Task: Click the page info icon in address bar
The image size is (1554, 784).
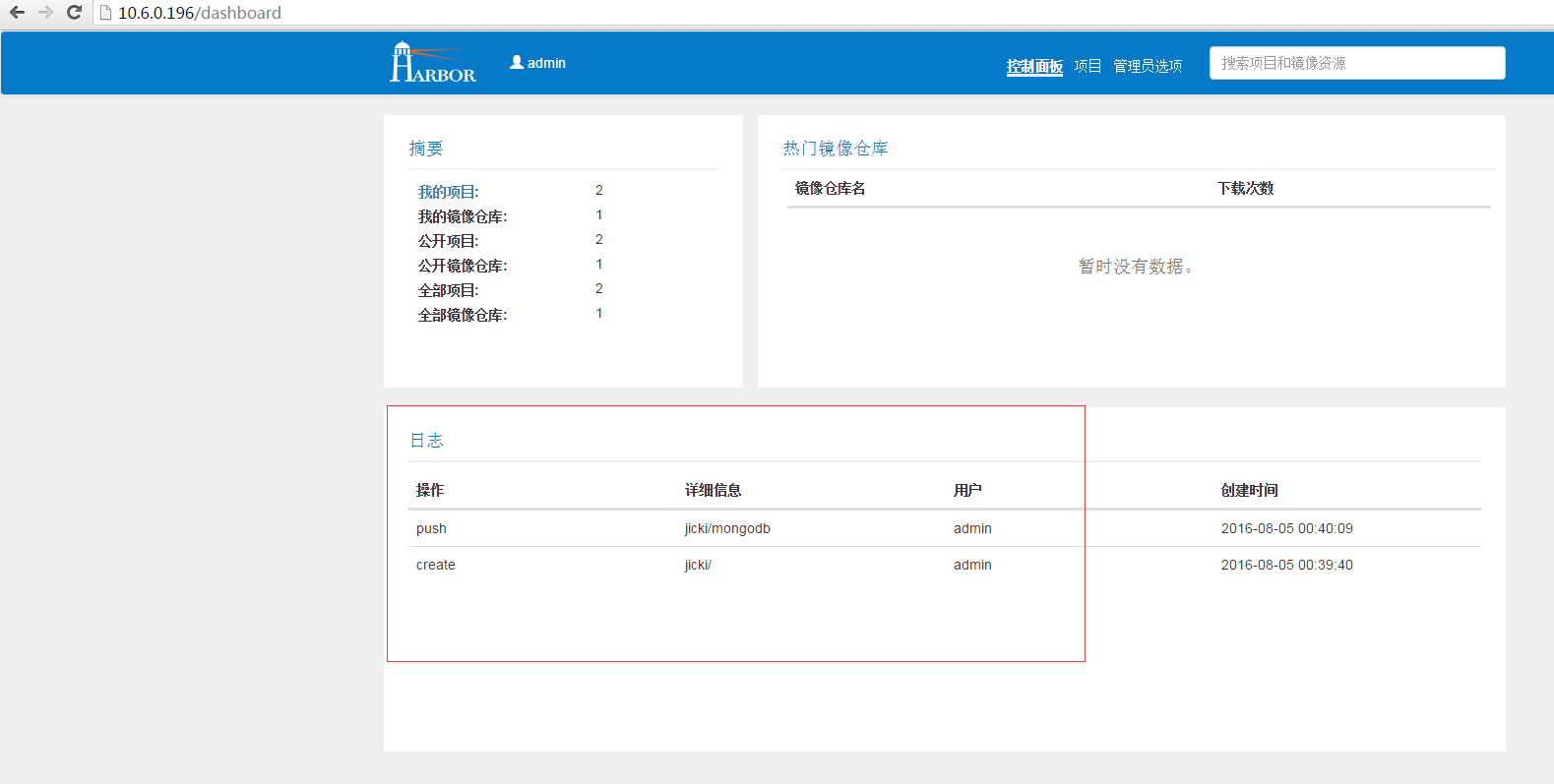Action: tap(106, 13)
